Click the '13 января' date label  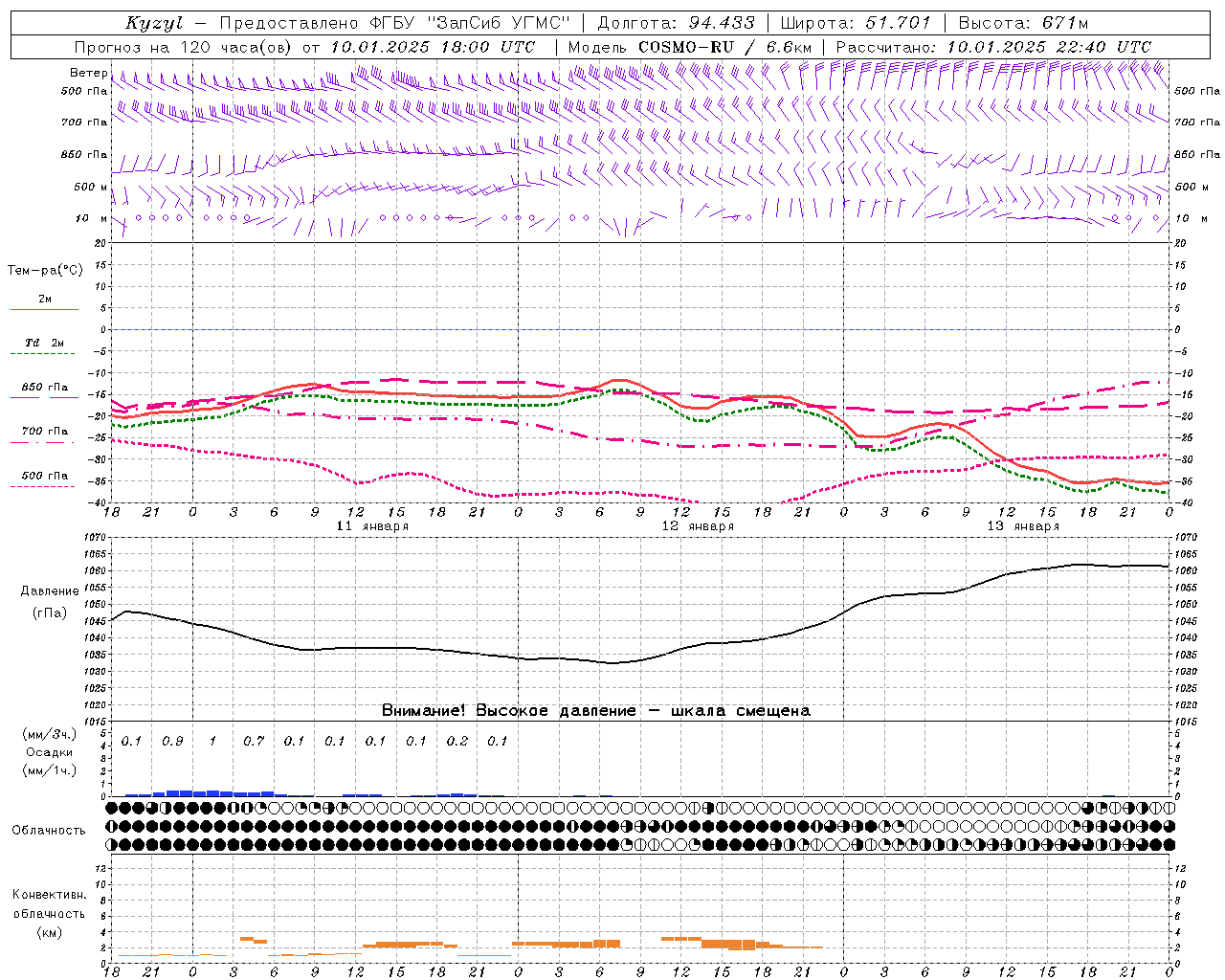[x=1023, y=526]
